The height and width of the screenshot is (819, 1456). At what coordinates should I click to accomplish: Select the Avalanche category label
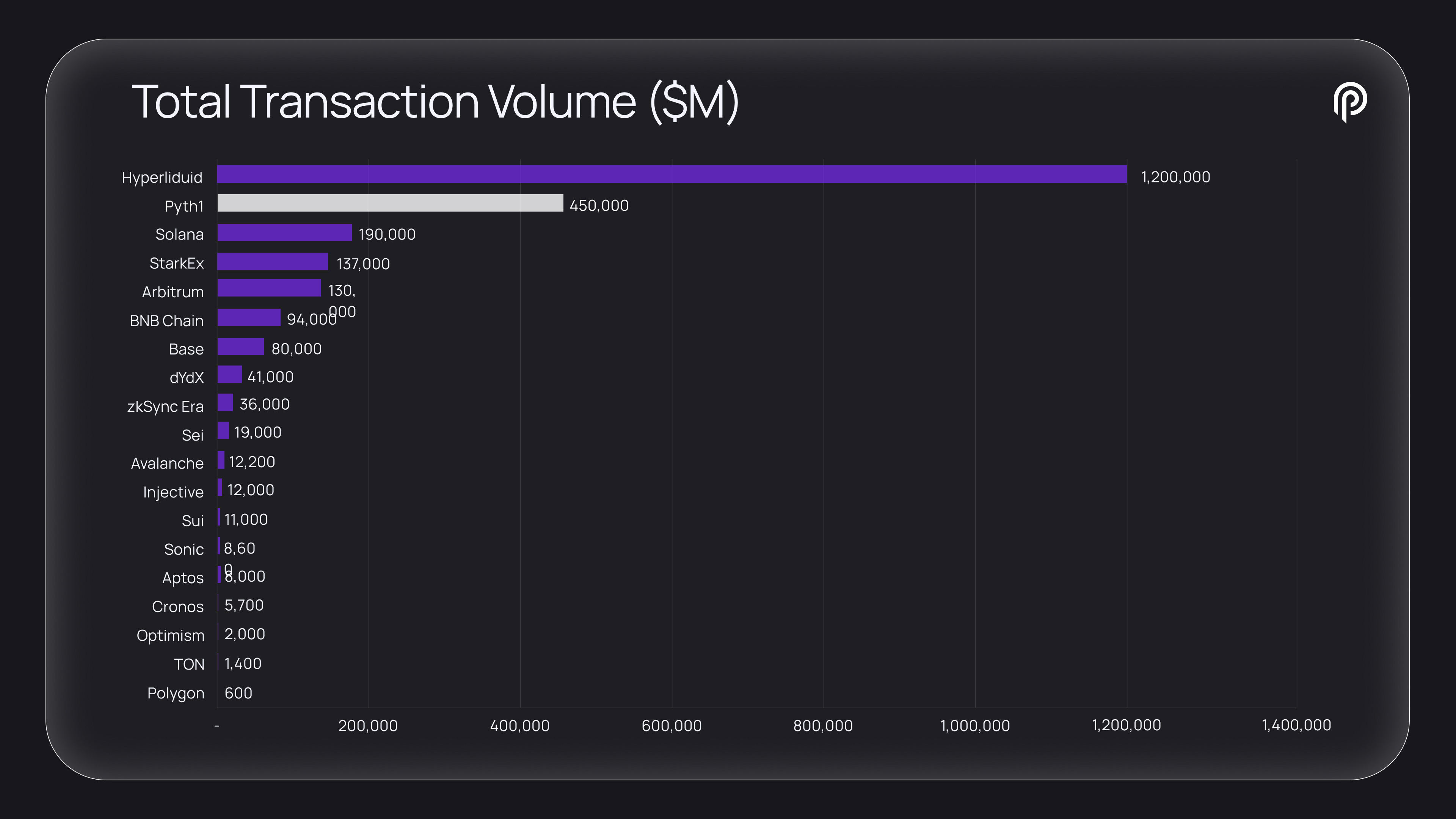point(167,463)
